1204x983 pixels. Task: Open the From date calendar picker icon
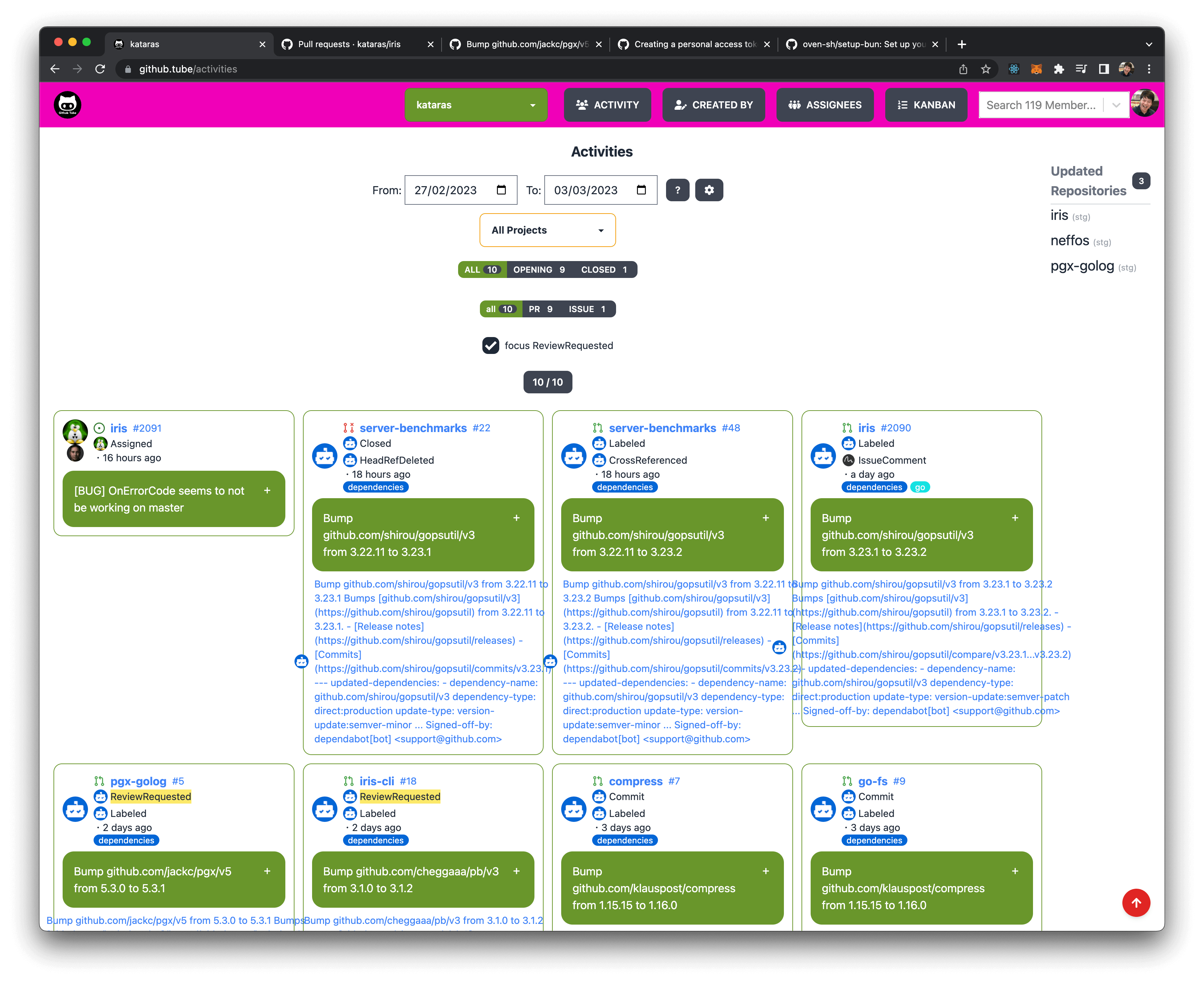[x=501, y=190]
